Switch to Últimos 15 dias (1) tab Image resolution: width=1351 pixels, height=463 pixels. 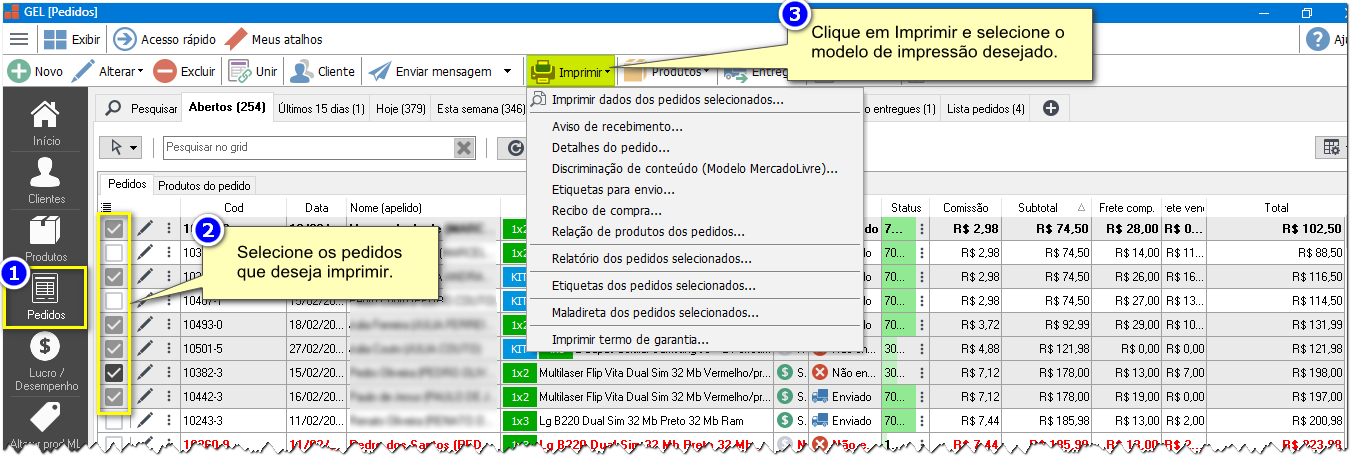click(x=321, y=108)
